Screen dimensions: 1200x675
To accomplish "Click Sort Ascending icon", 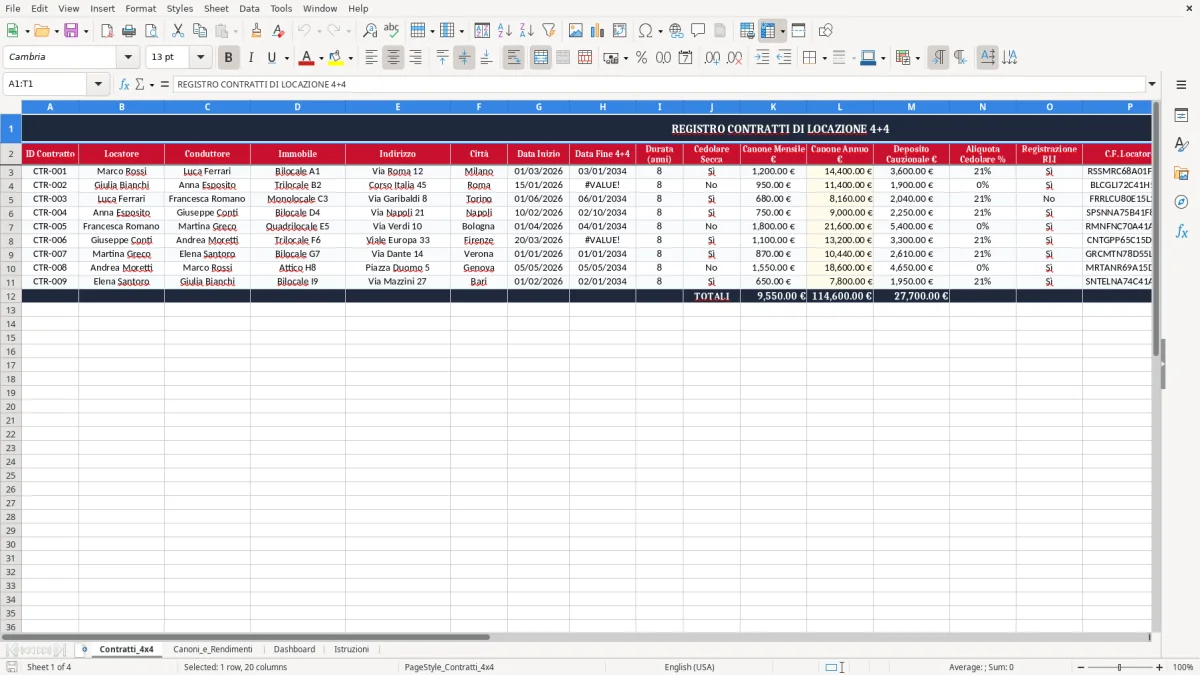I will click(504, 31).
